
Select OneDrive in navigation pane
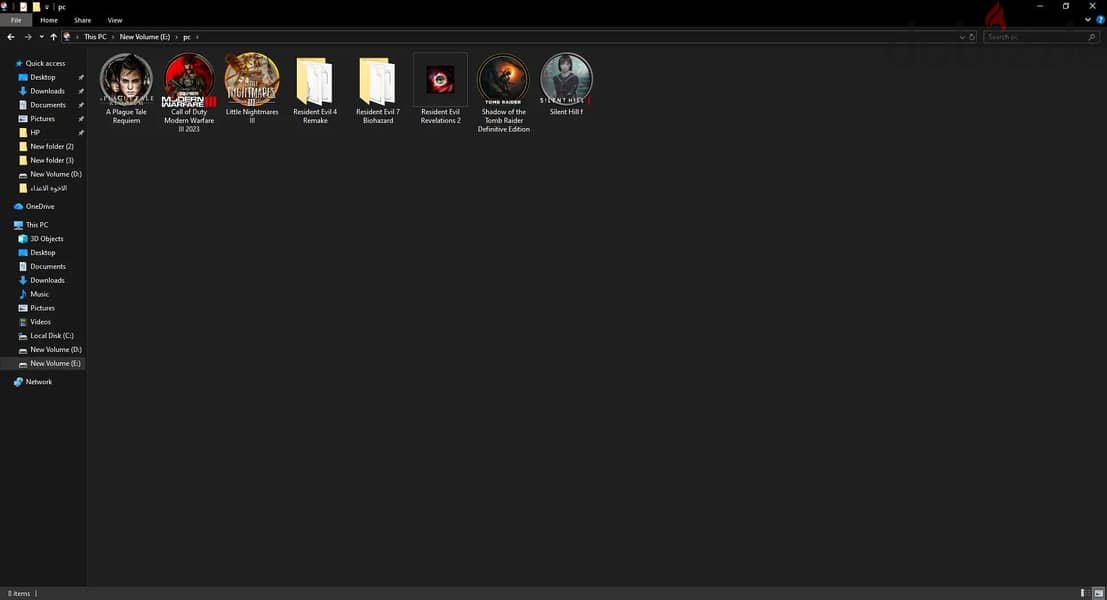coord(40,207)
